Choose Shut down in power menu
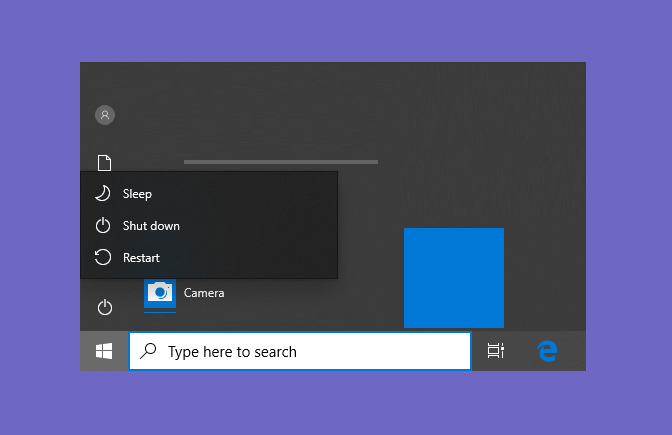The image size is (672, 435). point(209,225)
